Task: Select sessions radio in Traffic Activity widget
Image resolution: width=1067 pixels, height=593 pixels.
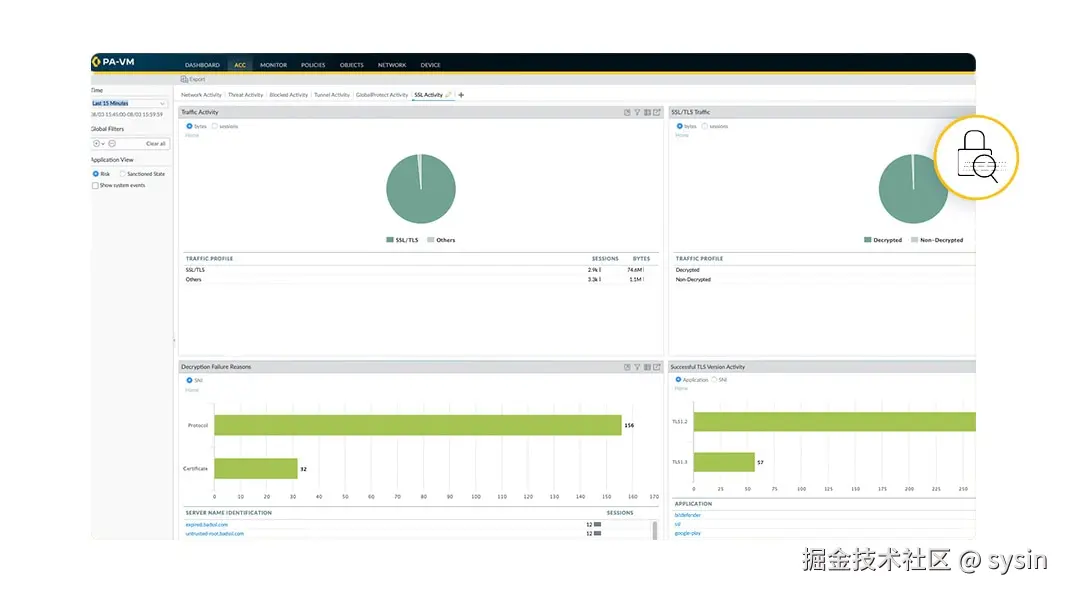Action: tap(215, 126)
